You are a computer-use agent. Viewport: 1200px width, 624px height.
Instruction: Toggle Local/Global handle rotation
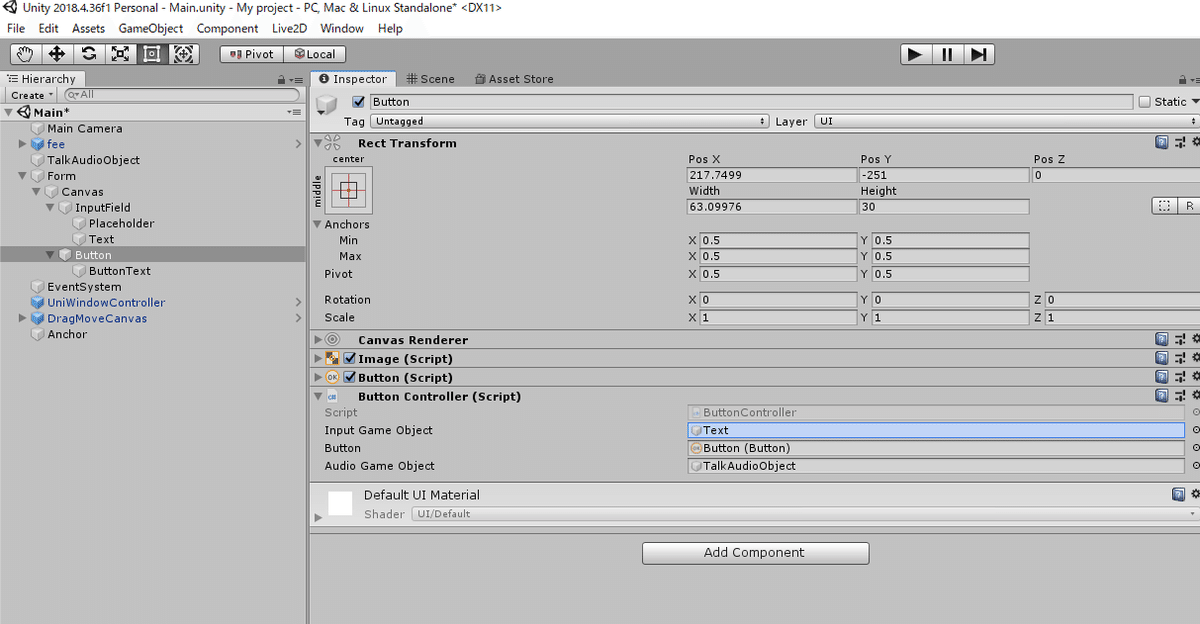pos(315,54)
